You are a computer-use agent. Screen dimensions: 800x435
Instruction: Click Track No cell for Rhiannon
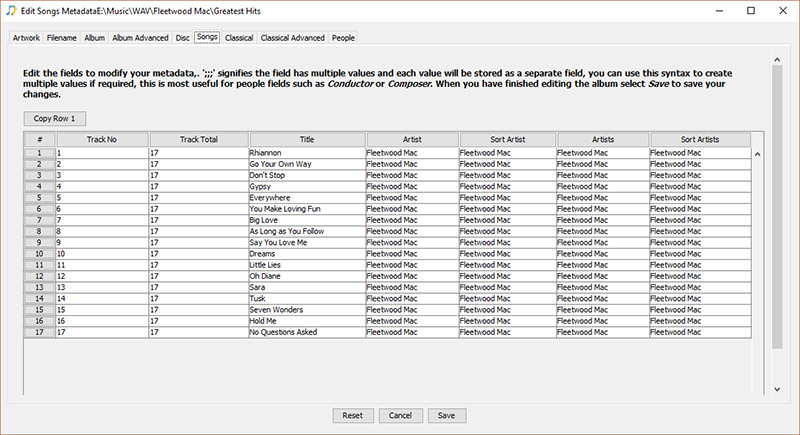tap(102, 153)
